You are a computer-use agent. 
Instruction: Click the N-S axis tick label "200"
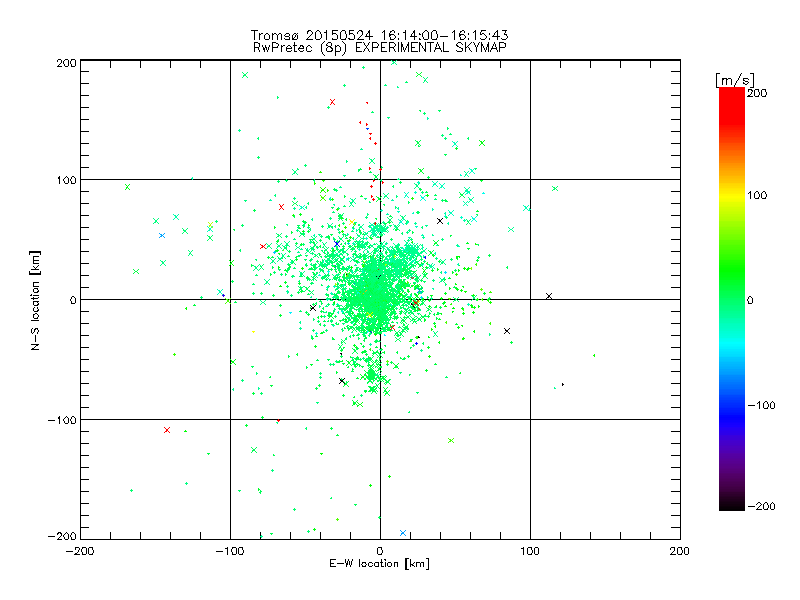pyautogui.click(x=66, y=63)
